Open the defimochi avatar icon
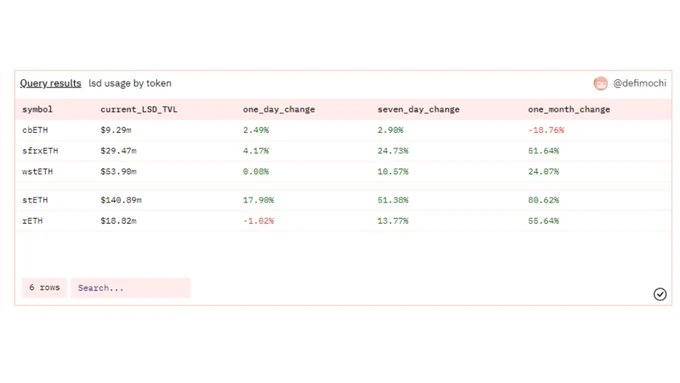Viewport: 680px width, 383px height. [x=601, y=83]
